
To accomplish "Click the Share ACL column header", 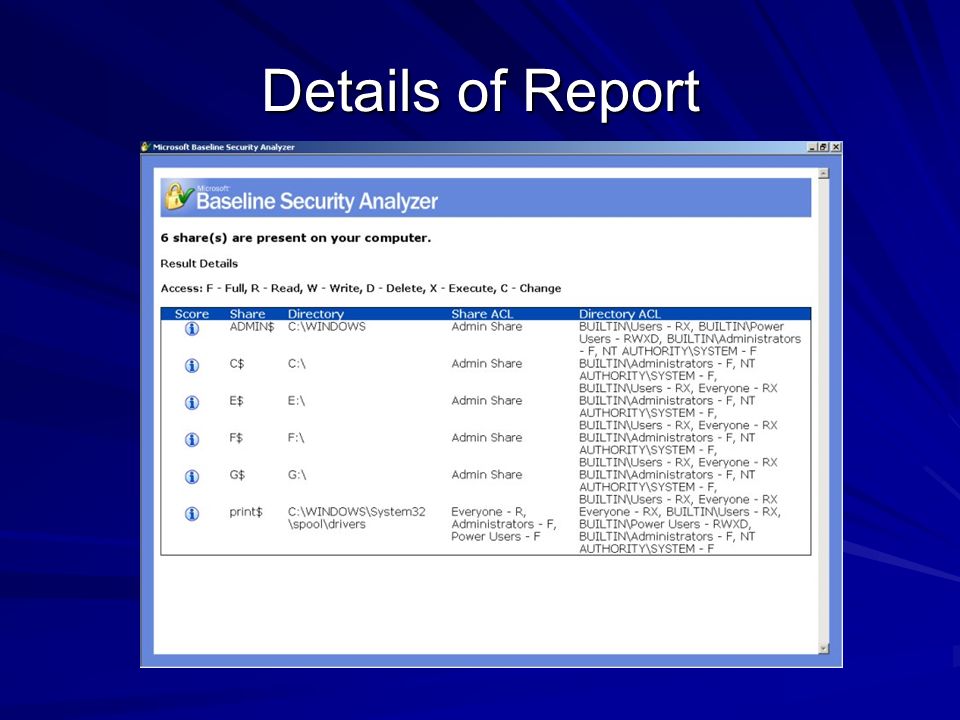I will (x=482, y=314).
